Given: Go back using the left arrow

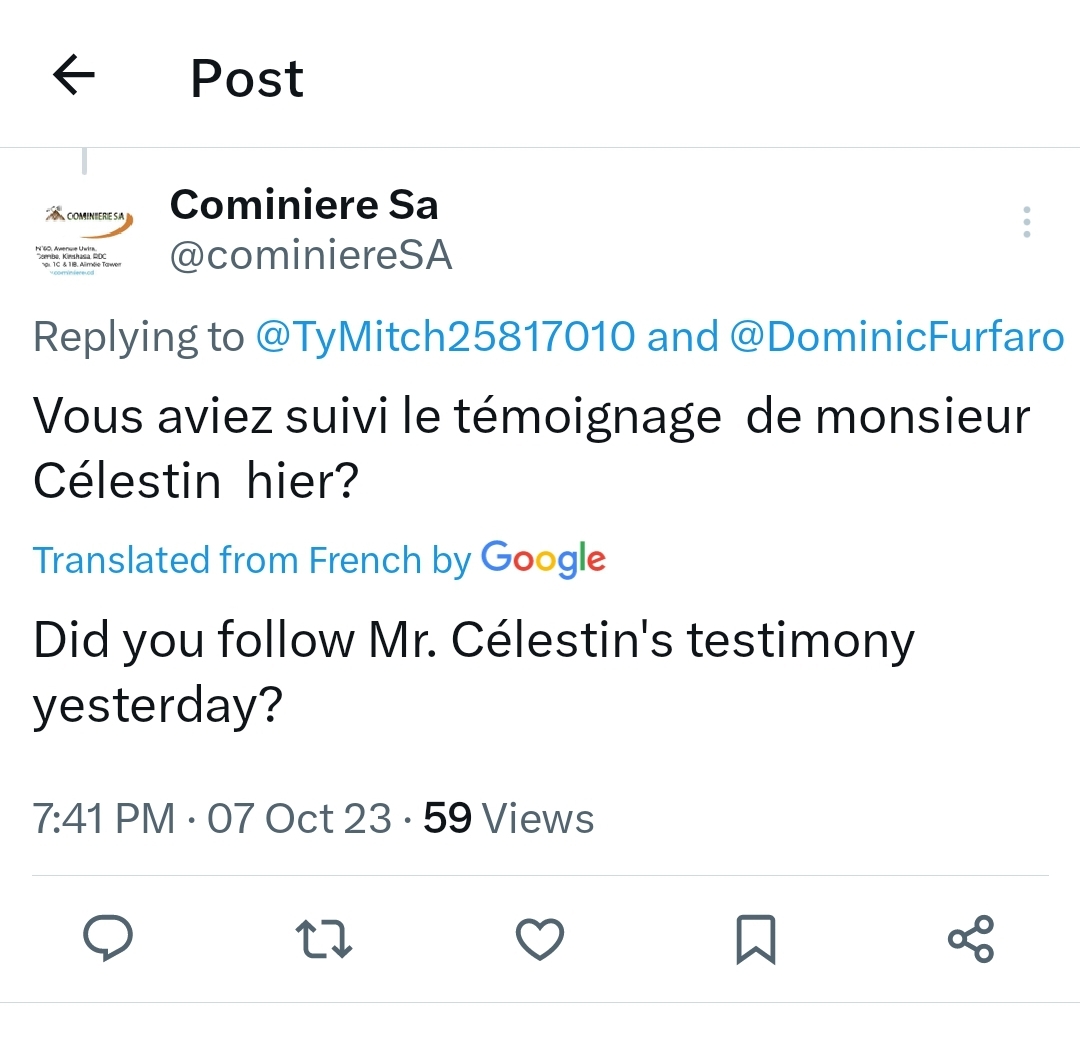Looking at the screenshot, I should (73, 76).
